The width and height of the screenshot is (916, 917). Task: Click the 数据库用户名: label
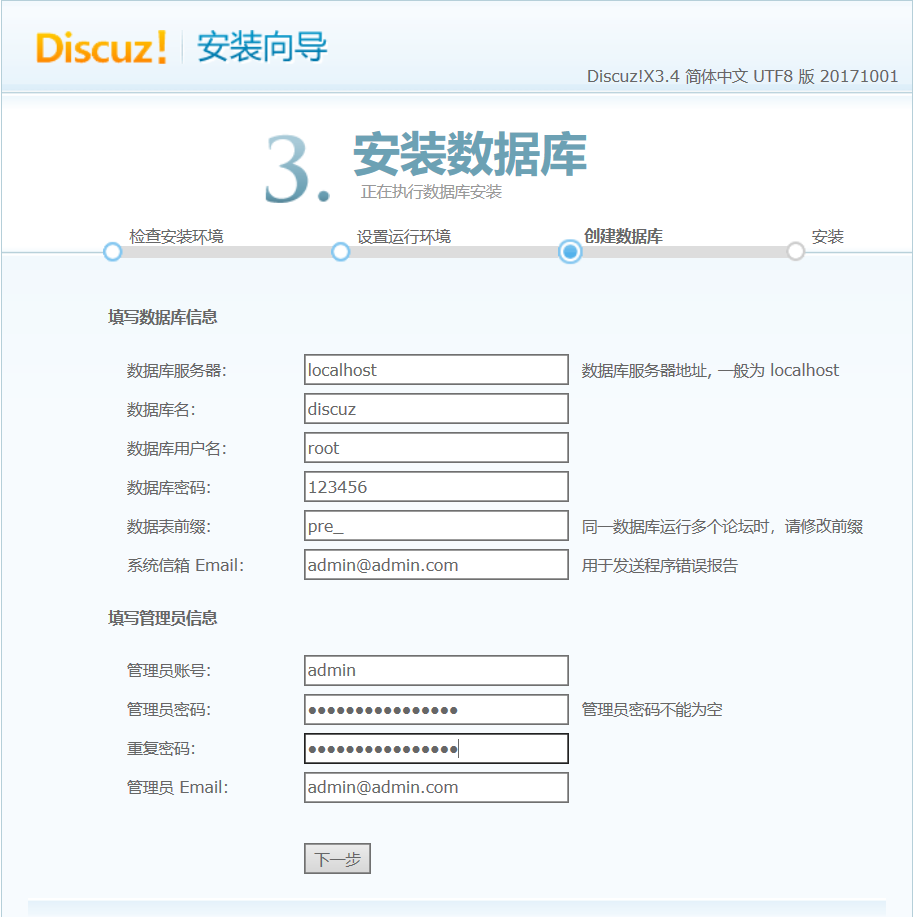pos(177,449)
